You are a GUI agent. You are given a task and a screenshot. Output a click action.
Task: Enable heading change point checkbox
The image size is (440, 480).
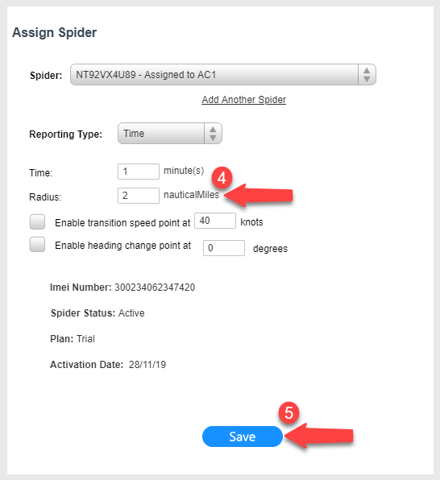(37, 244)
